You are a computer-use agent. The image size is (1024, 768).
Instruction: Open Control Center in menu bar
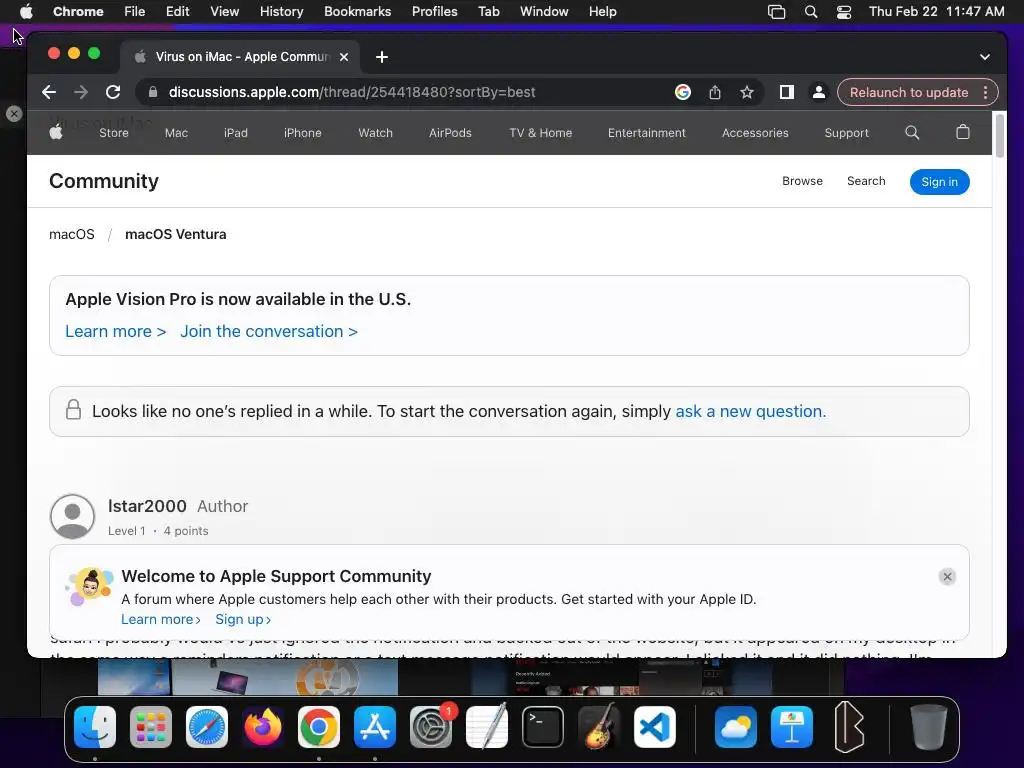(x=844, y=12)
